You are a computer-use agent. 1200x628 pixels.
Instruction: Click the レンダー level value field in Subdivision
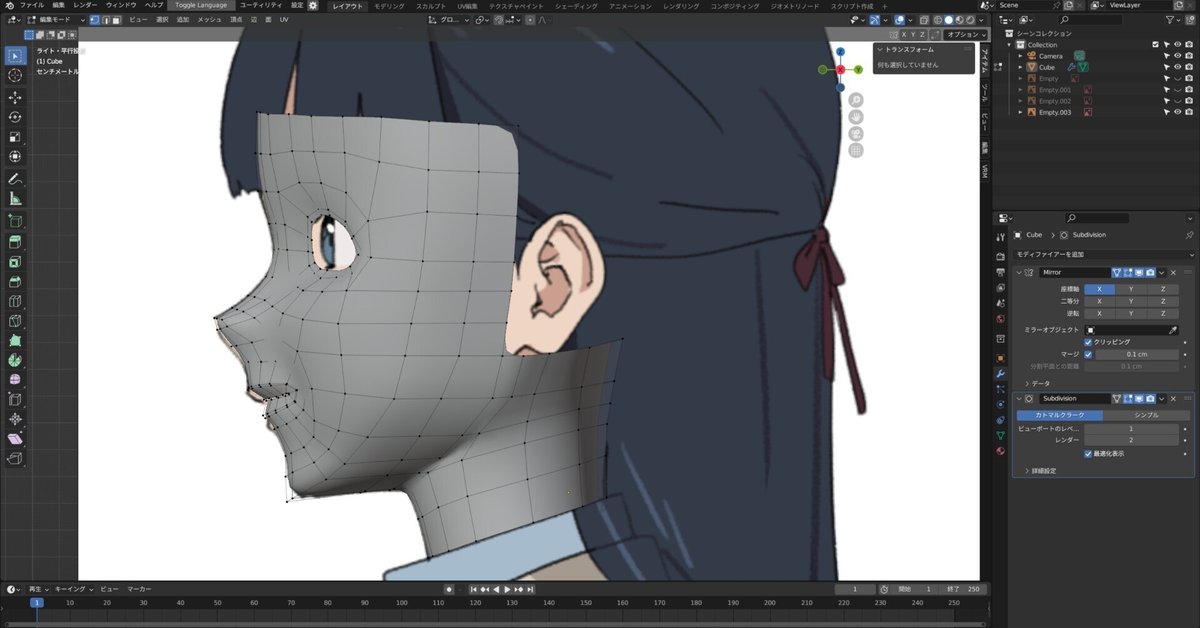1131,440
